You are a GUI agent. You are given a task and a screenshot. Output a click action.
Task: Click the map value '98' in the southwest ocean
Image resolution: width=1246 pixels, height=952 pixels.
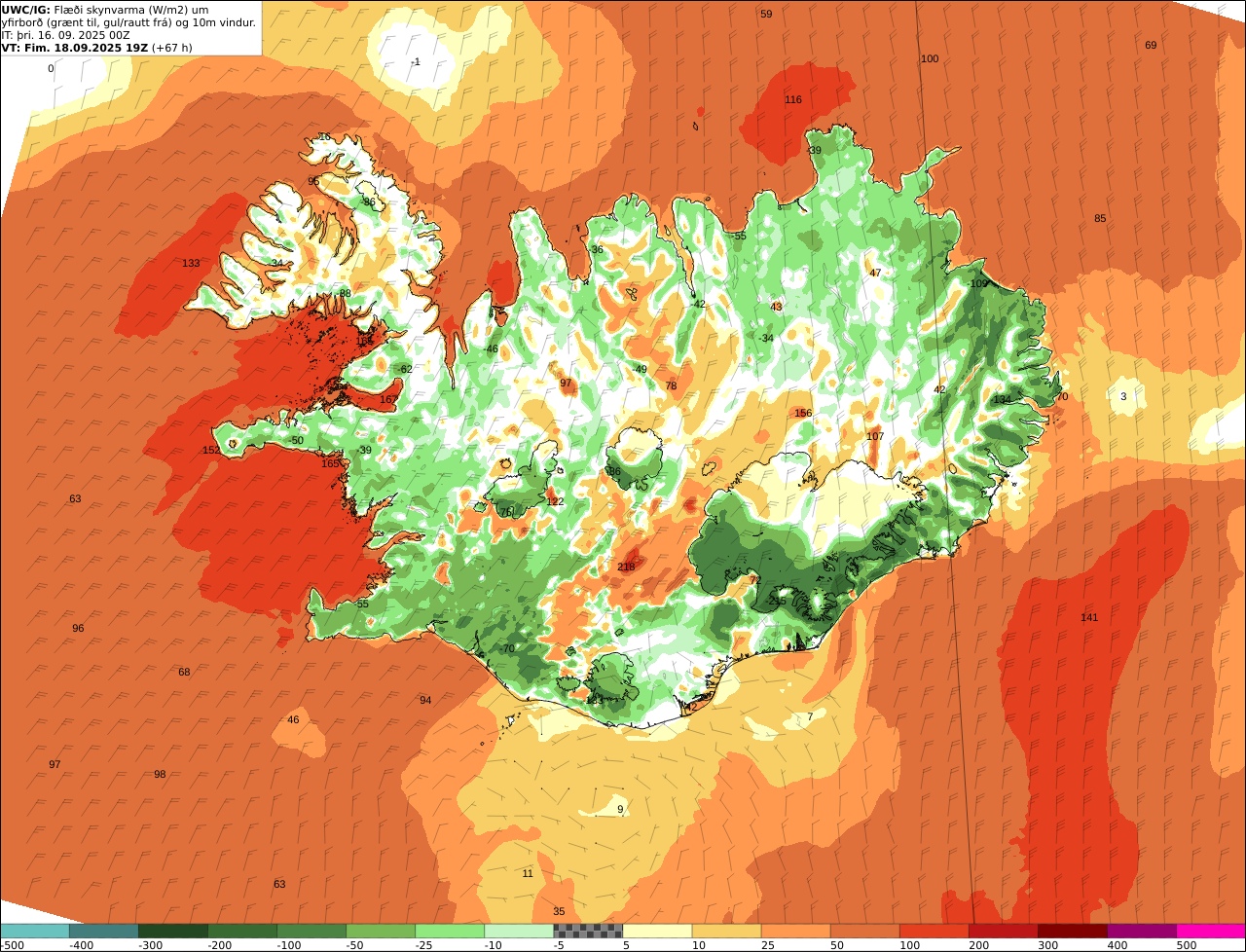coord(160,774)
